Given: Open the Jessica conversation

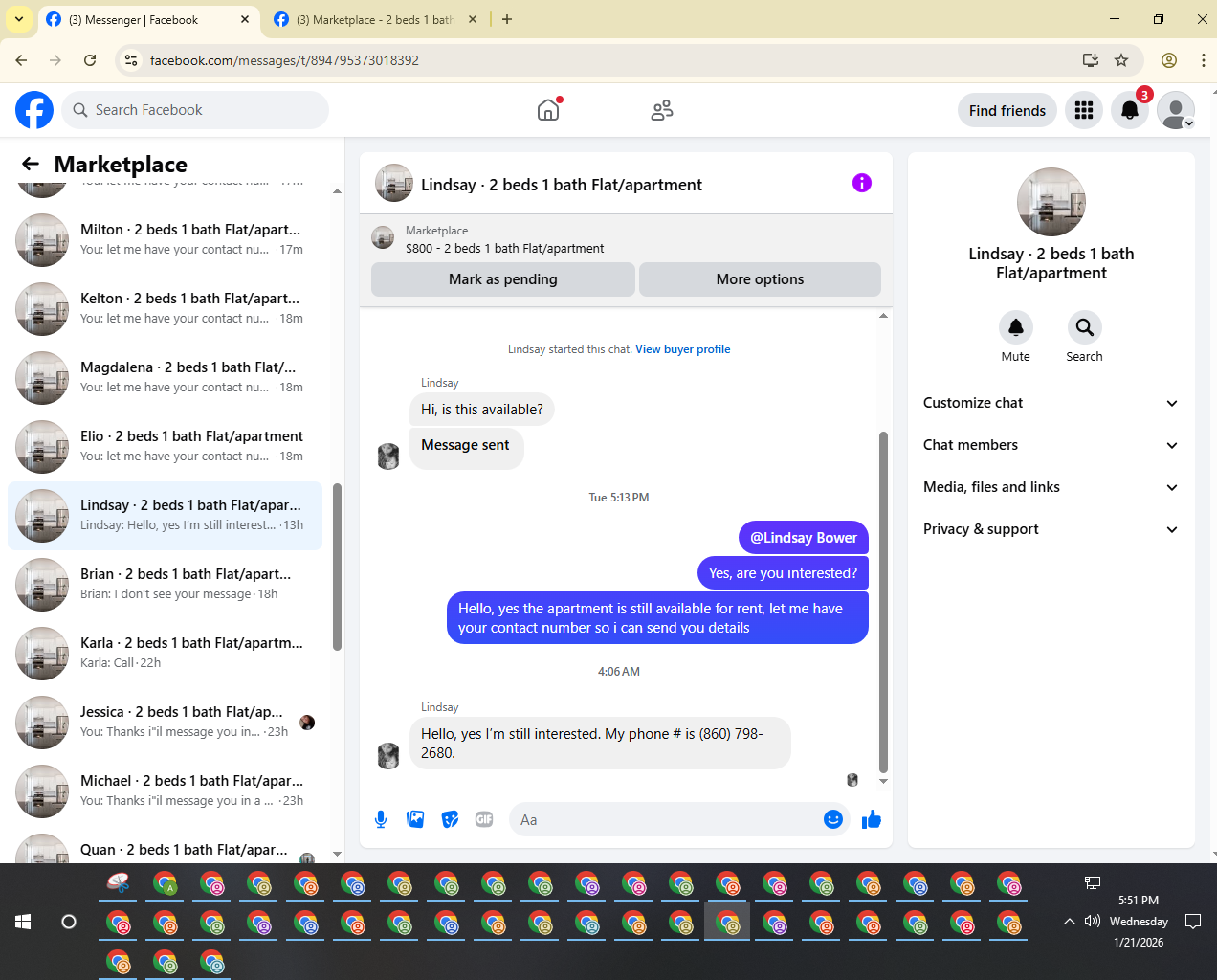Looking at the screenshot, I should tap(165, 722).
